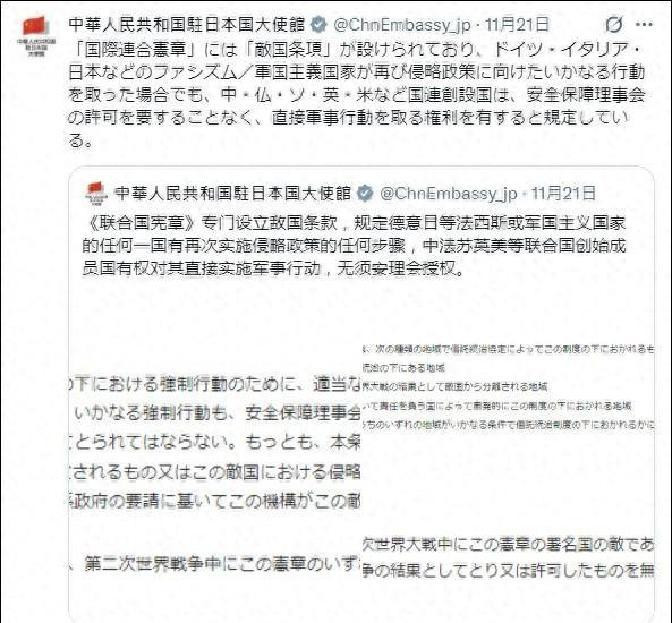Click verified badge in quoted post
The image size is (672, 623).
(x=365, y=193)
